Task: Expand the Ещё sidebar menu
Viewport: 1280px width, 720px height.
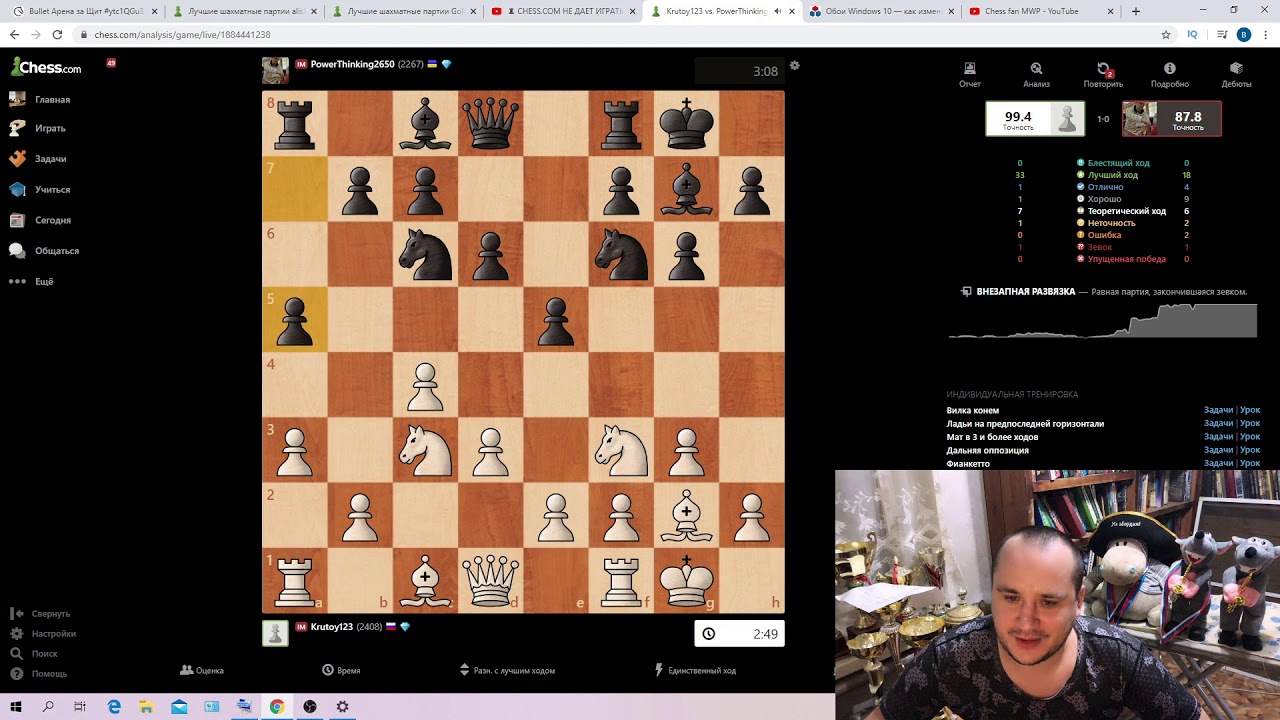Action: coord(31,281)
